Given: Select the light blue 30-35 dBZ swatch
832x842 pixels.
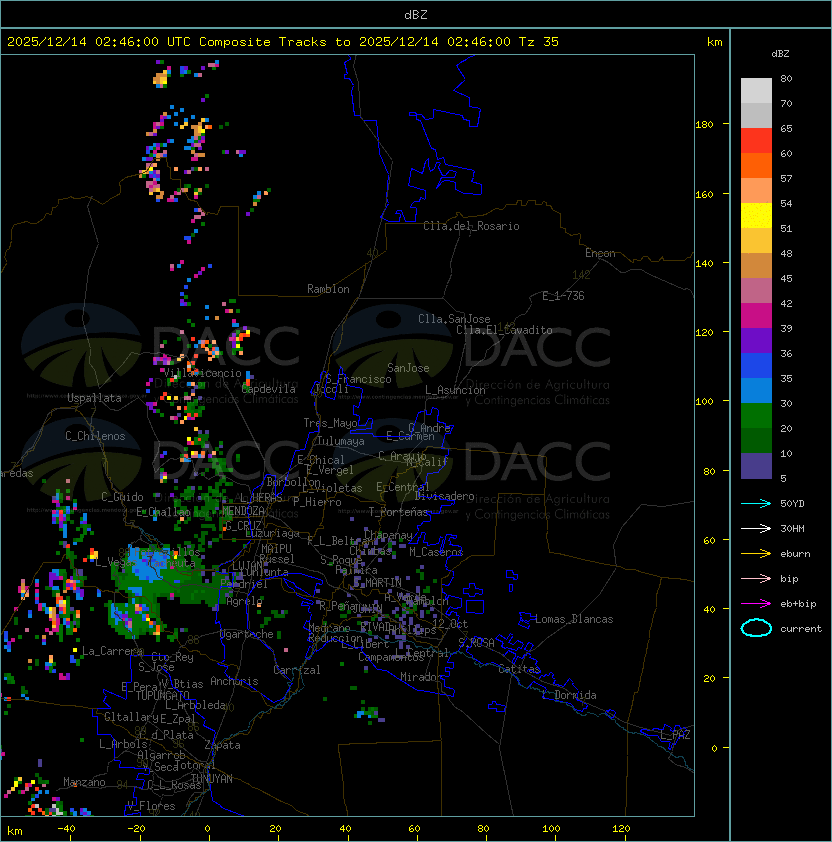Looking at the screenshot, I should click(x=756, y=391).
